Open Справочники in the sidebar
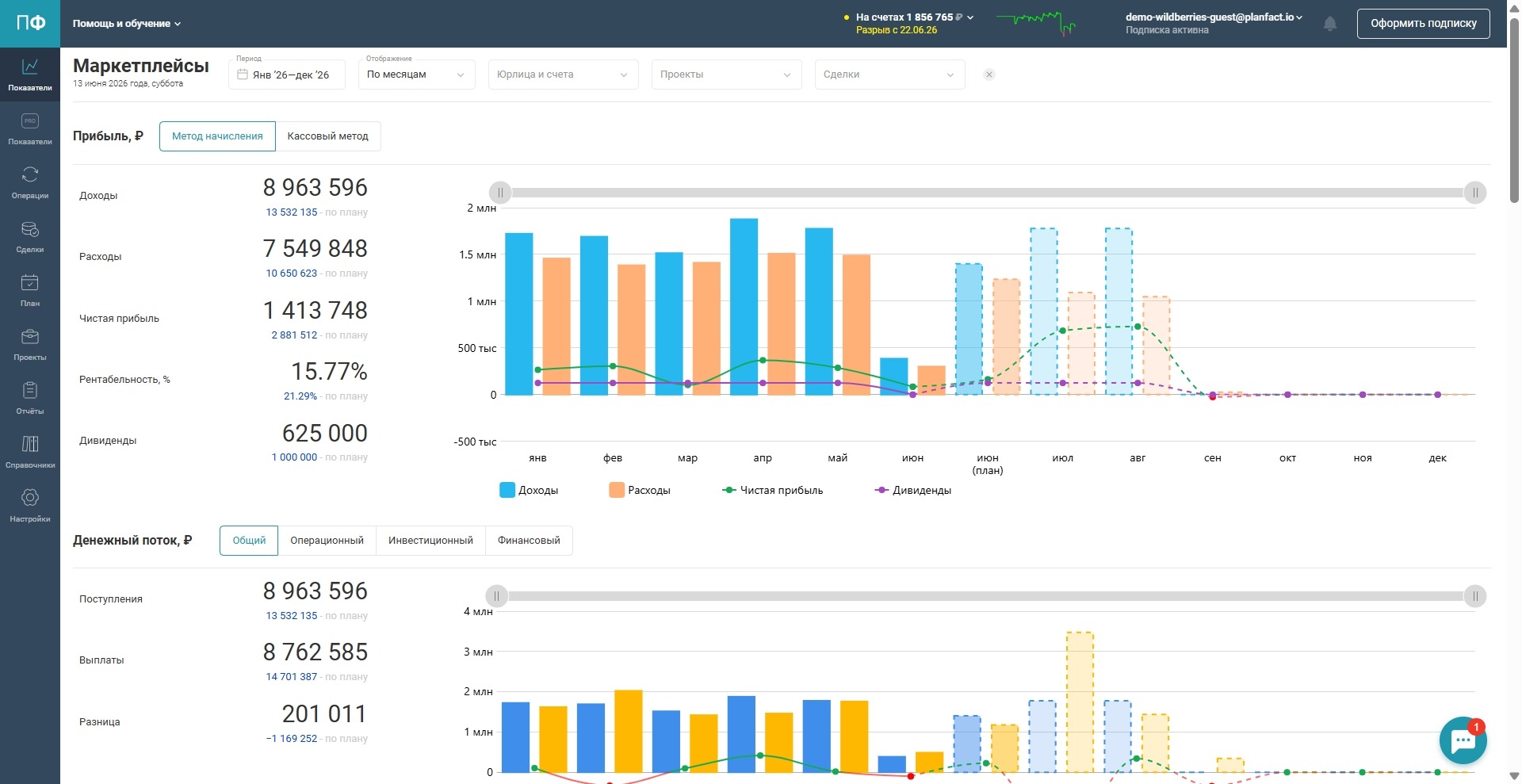 30,452
